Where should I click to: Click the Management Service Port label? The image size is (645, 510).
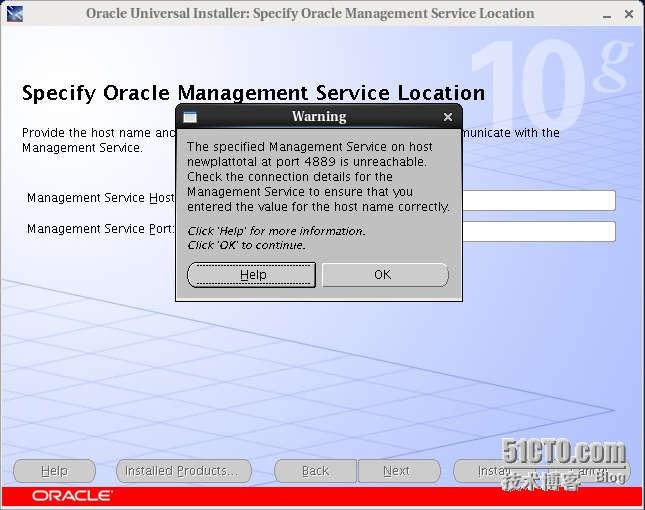[101, 229]
